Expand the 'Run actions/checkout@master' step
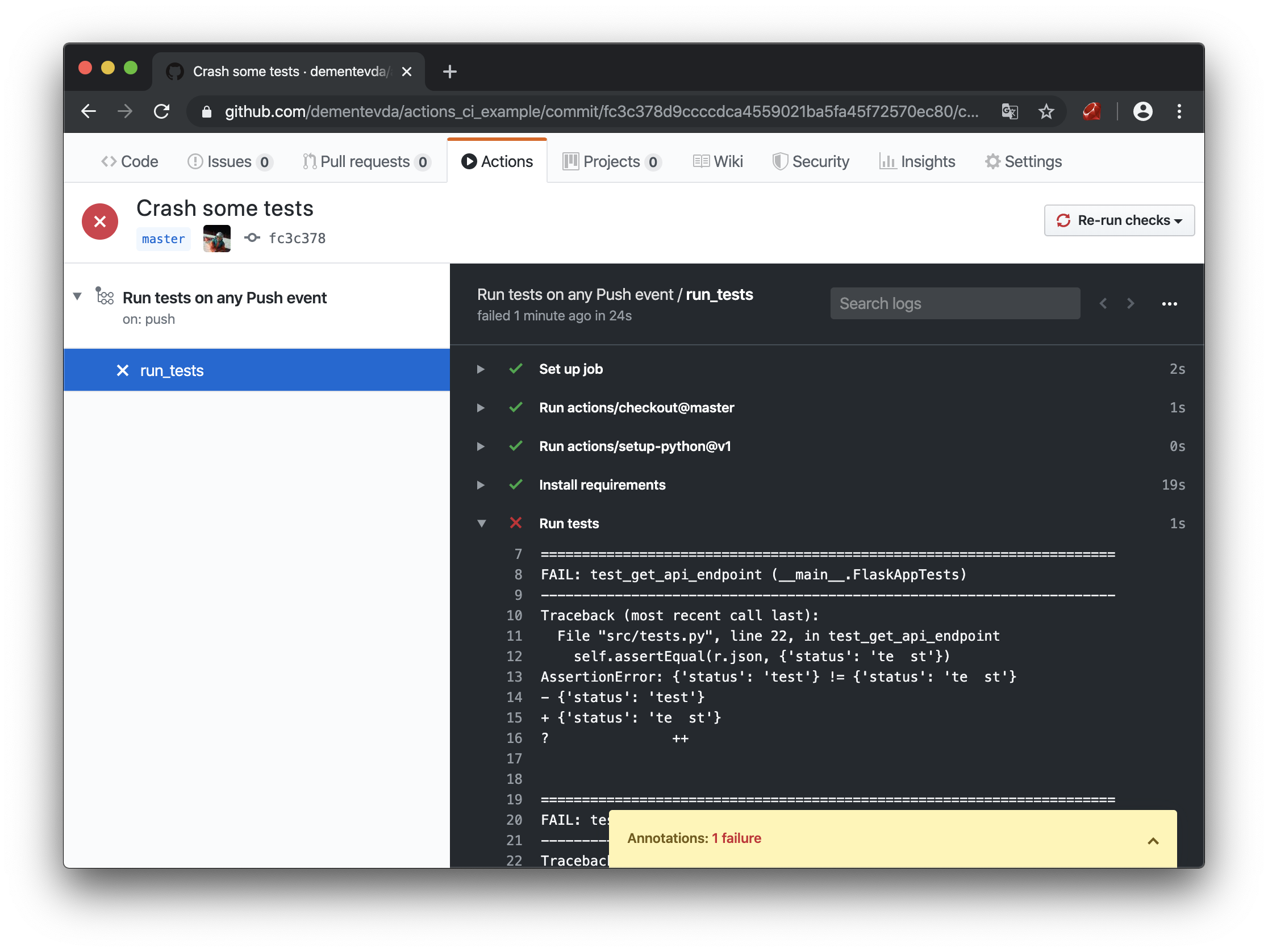This screenshot has width=1268, height=952. coord(481,407)
